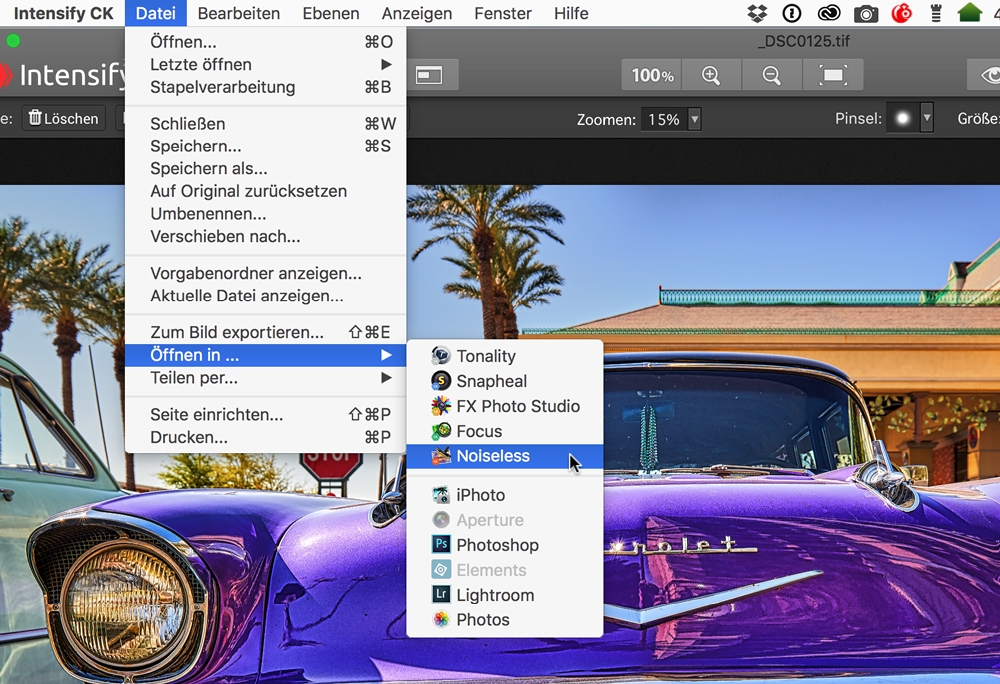Click the fit-to-screen icon
The width and height of the screenshot is (1000, 684).
point(833,75)
